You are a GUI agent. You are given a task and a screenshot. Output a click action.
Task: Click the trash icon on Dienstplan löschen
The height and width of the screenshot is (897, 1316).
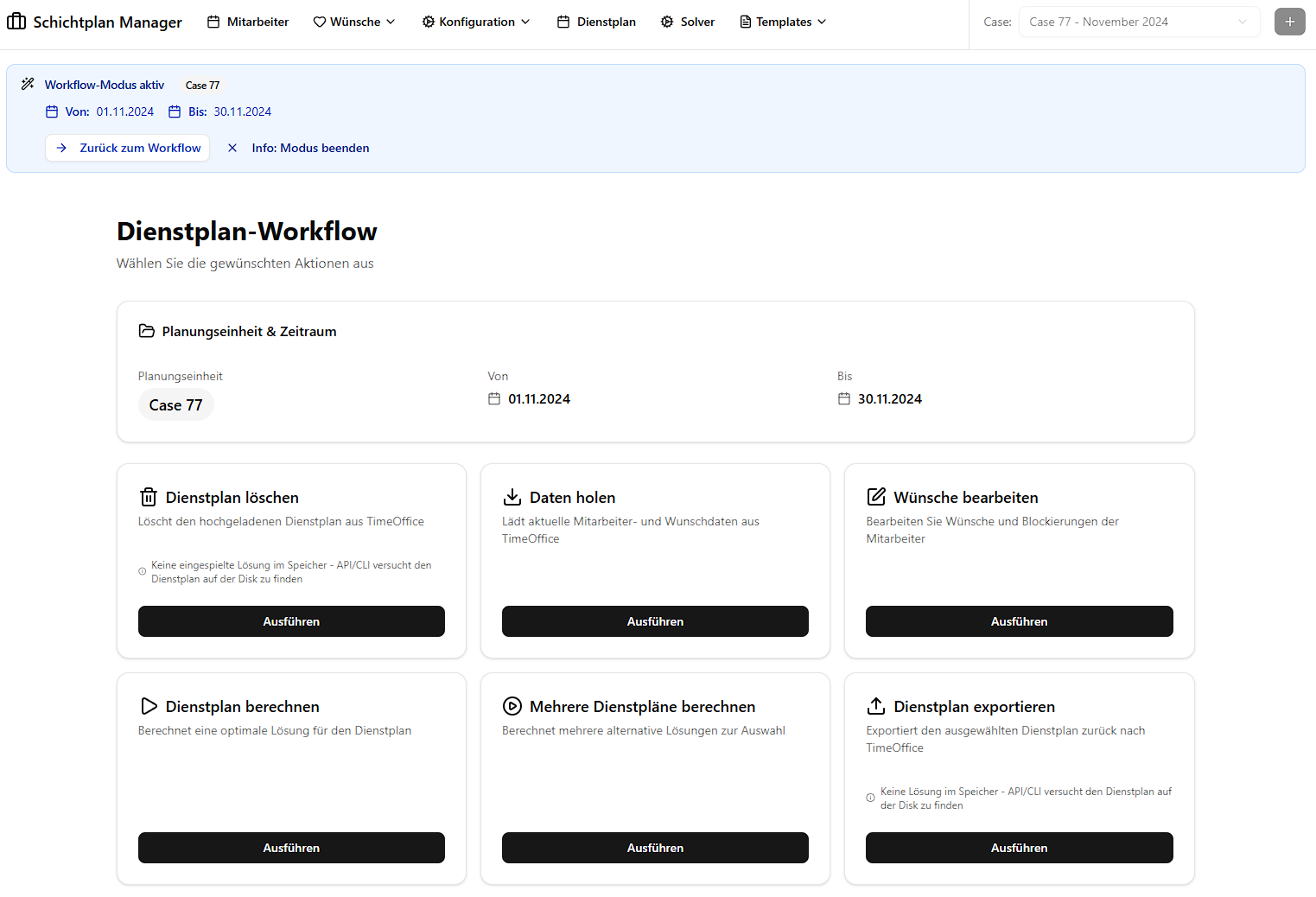[149, 498]
